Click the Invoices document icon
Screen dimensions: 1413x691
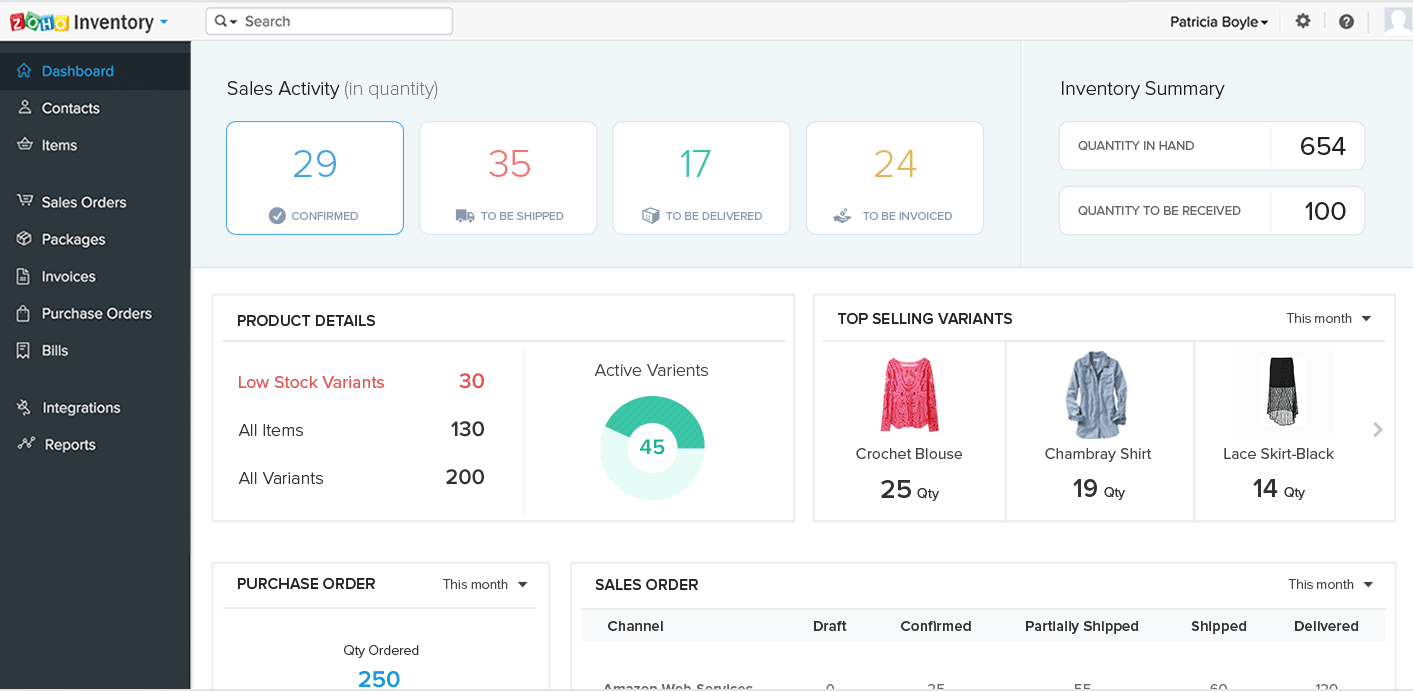click(x=23, y=276)
